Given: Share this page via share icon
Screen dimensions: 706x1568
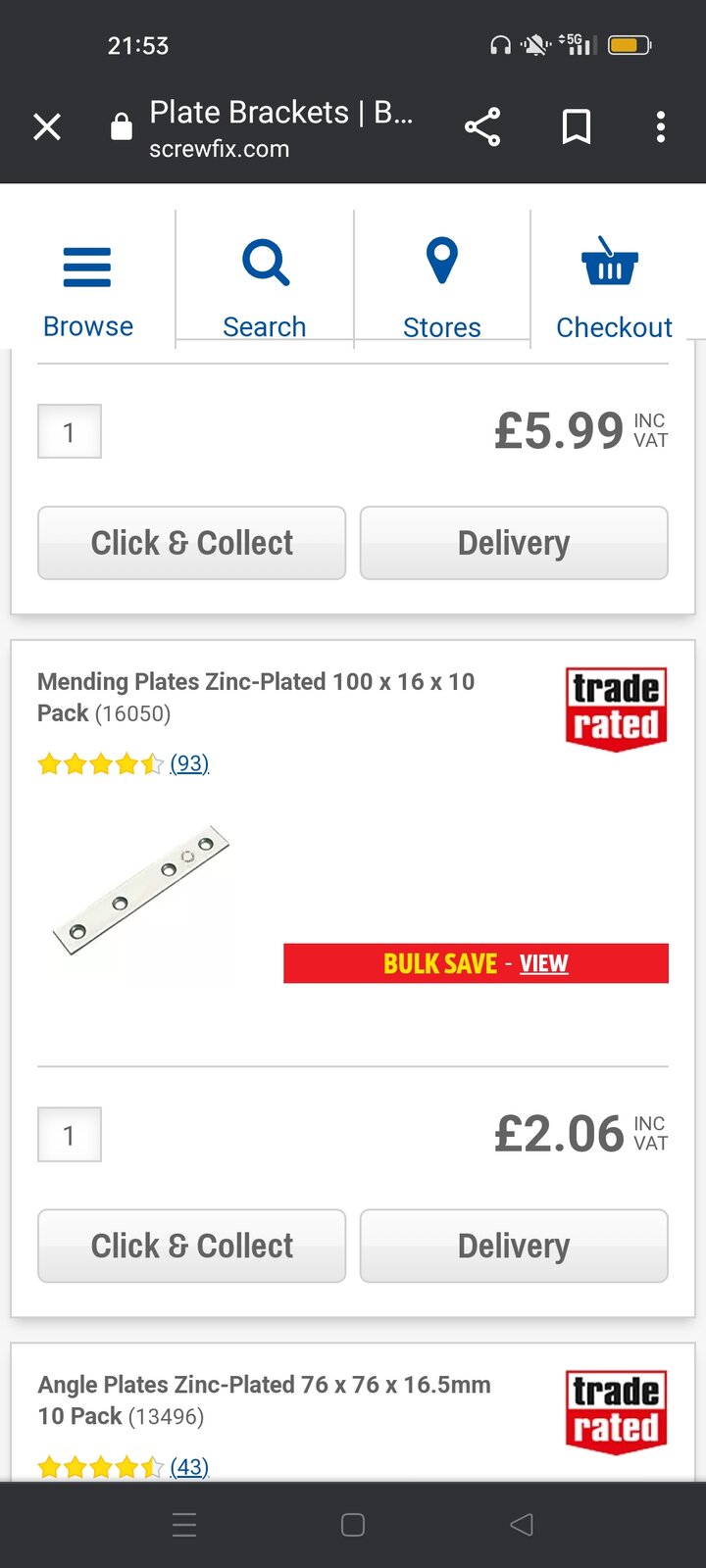Looking at the screenshot, I should [x=482, y=127].
